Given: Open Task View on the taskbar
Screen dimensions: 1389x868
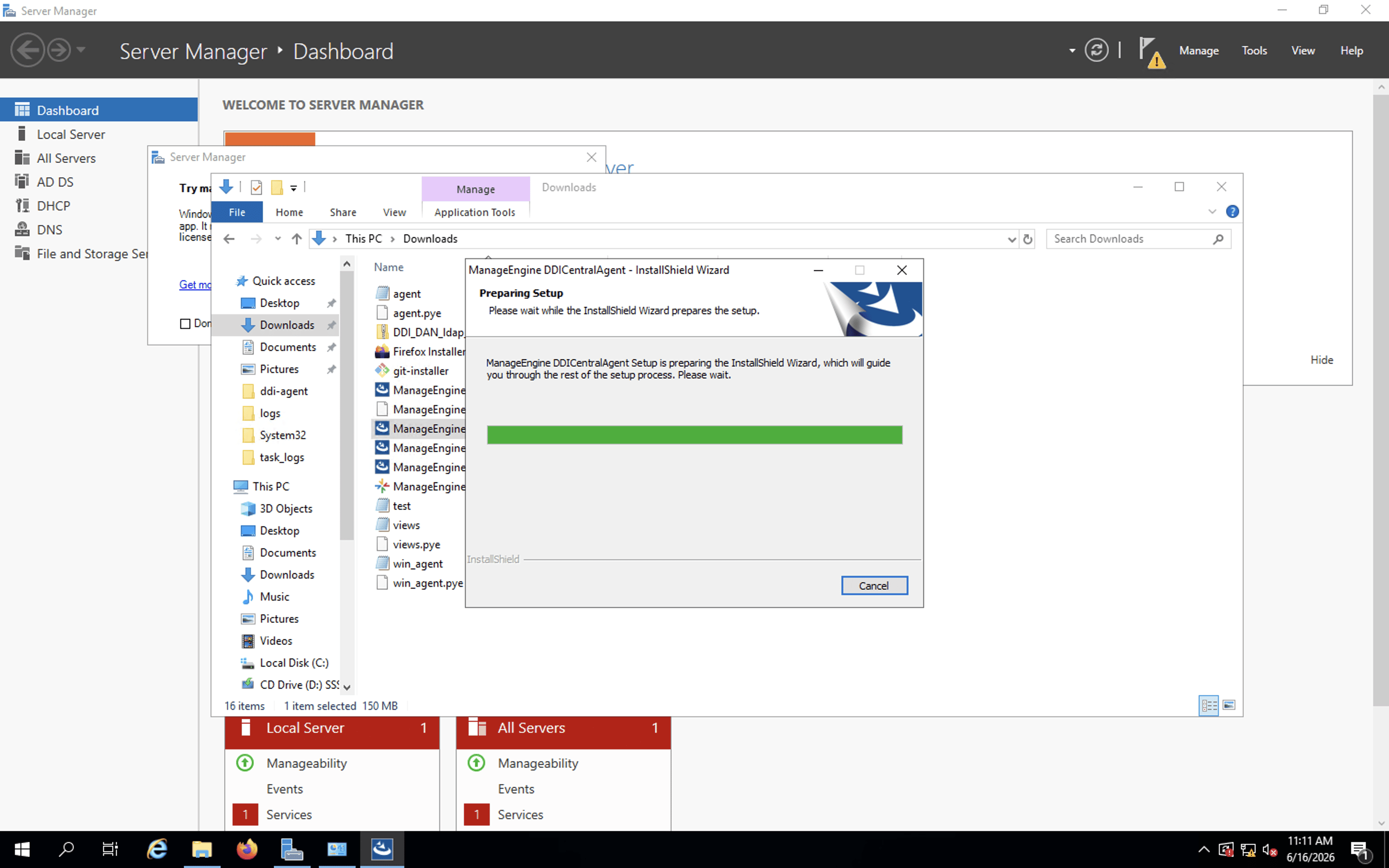Looking at the screenshot, I should point(110,849).
